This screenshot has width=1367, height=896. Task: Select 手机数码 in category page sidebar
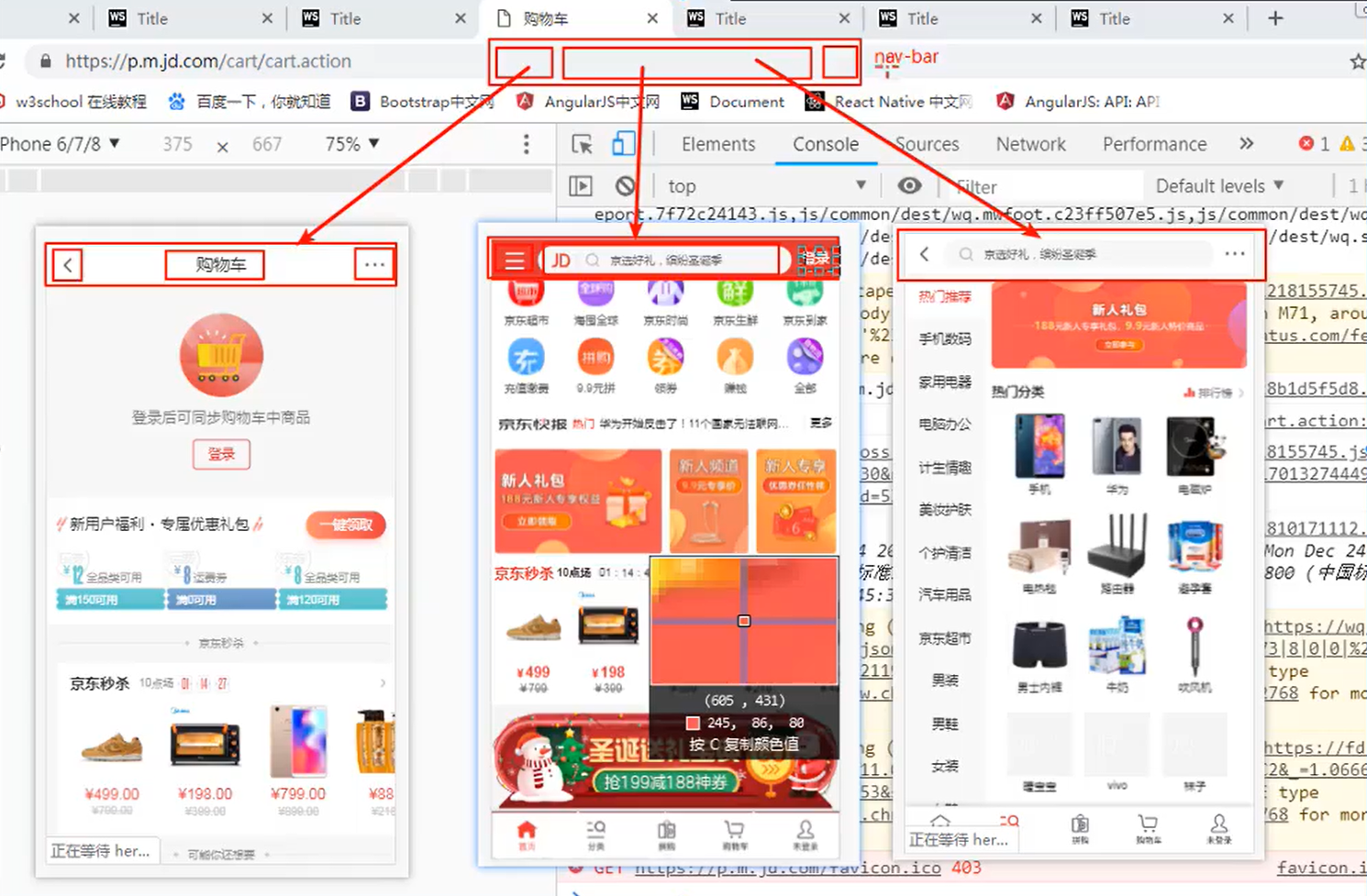tap(945, 339)
